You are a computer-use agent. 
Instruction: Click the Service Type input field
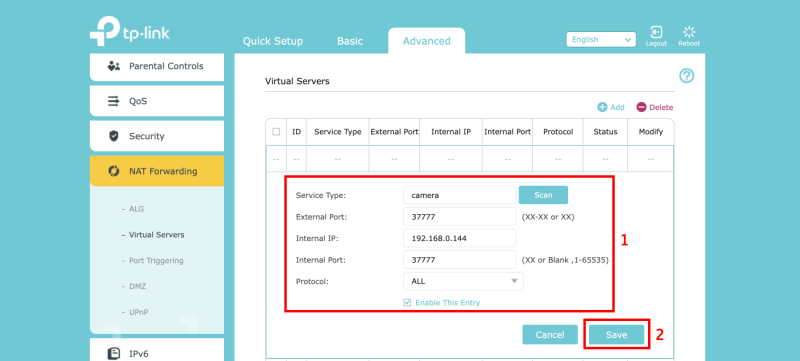point(460,195)
